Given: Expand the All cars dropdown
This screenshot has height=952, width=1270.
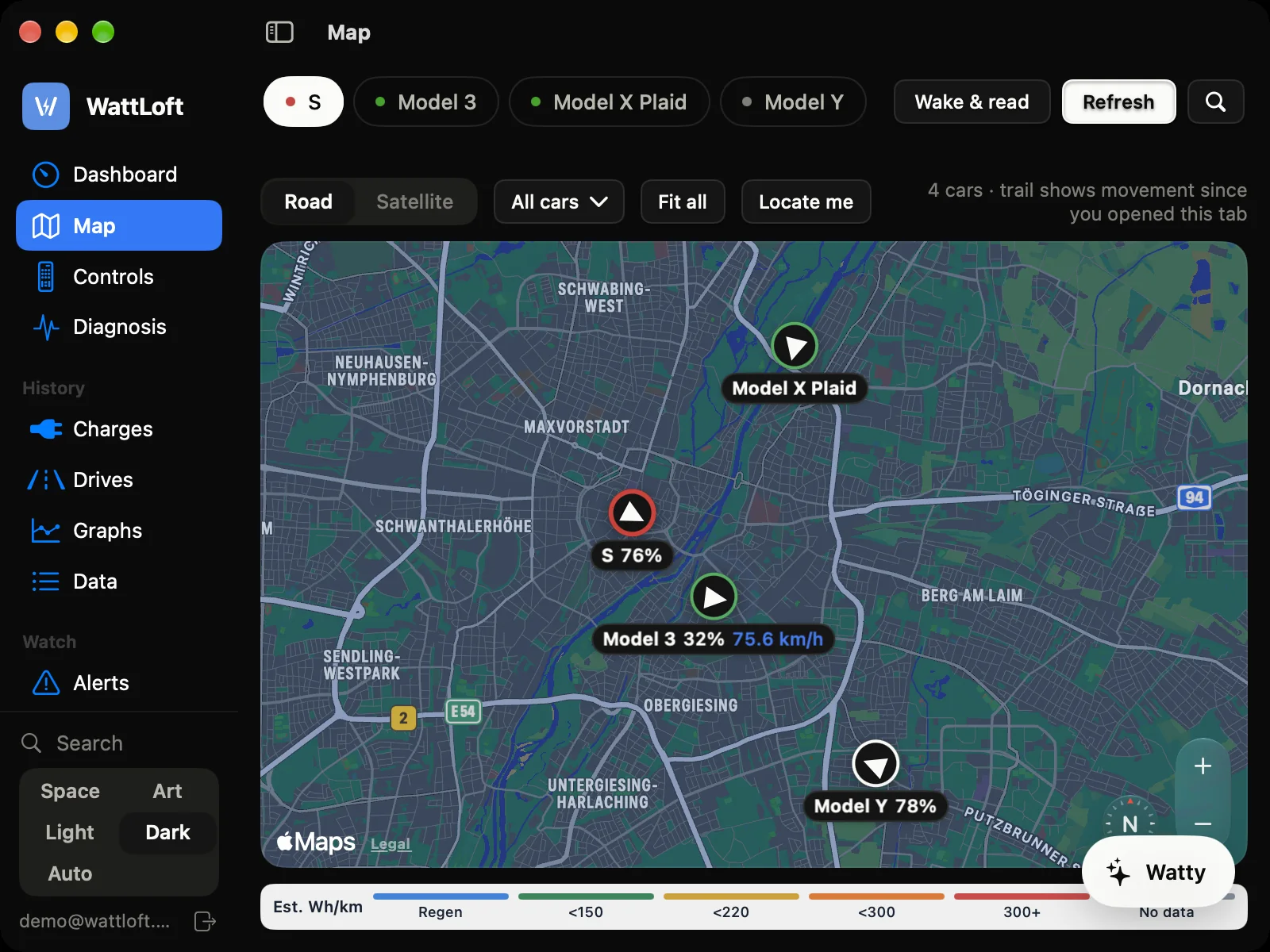Looking at the screenshot, I should (x=559, y=202).
